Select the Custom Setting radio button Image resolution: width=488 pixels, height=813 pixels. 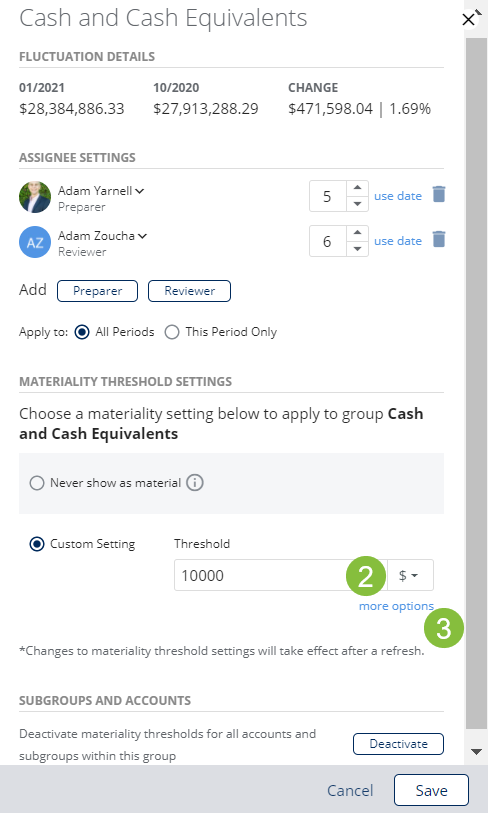pos(37,544)
